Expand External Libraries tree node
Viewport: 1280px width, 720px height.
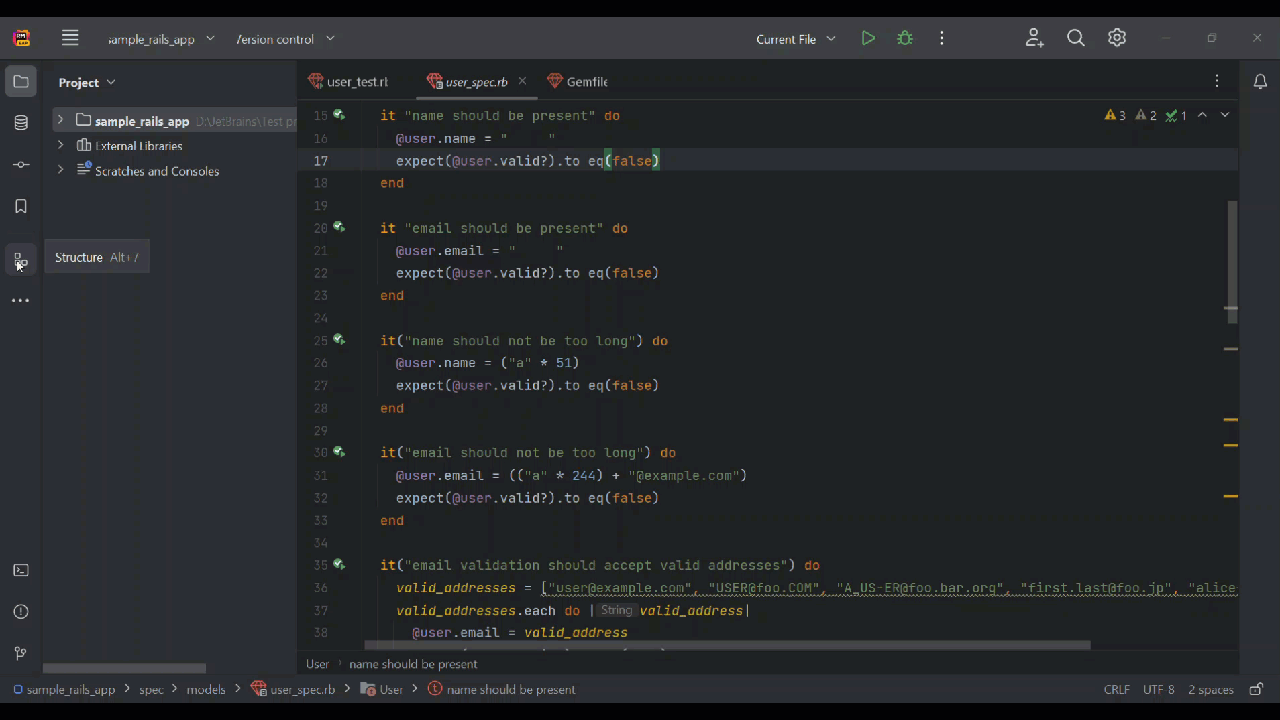pyautogui.click(x=60, y=145)
